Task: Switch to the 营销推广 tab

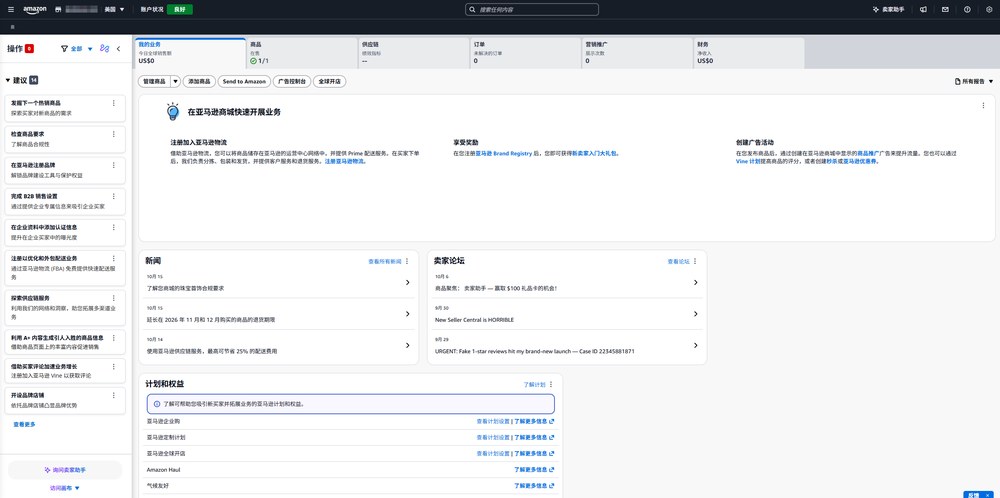Action: tap(637, 53)
